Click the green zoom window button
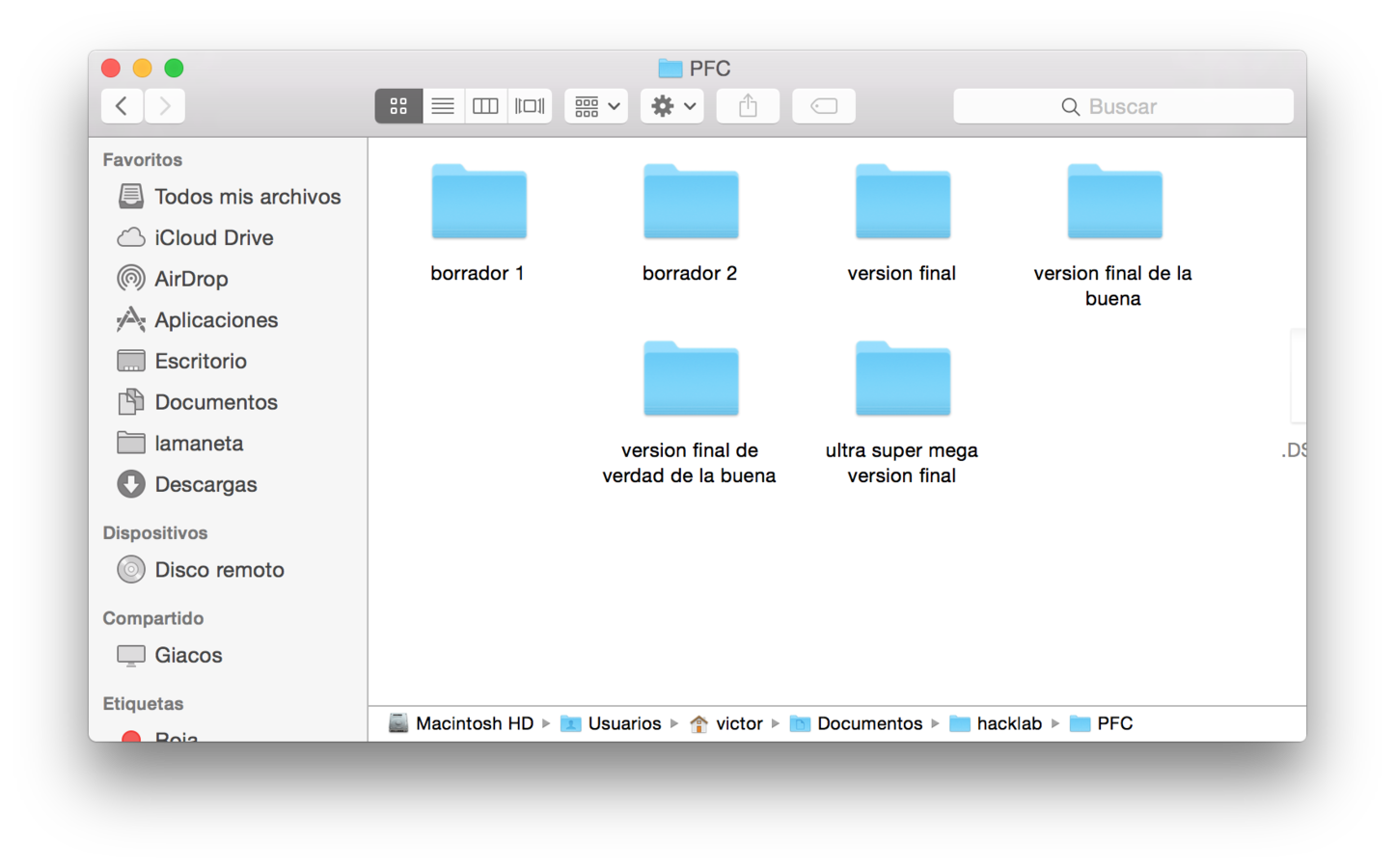The width and height of the screenshot is (1395, 868). coord(174,68)
